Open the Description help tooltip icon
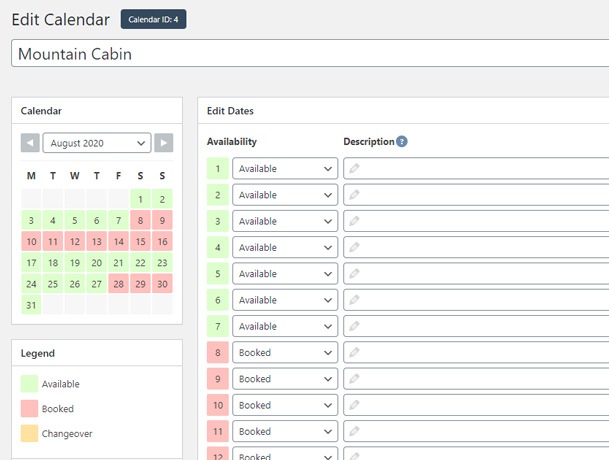The image size is (609, 460). 402,141
